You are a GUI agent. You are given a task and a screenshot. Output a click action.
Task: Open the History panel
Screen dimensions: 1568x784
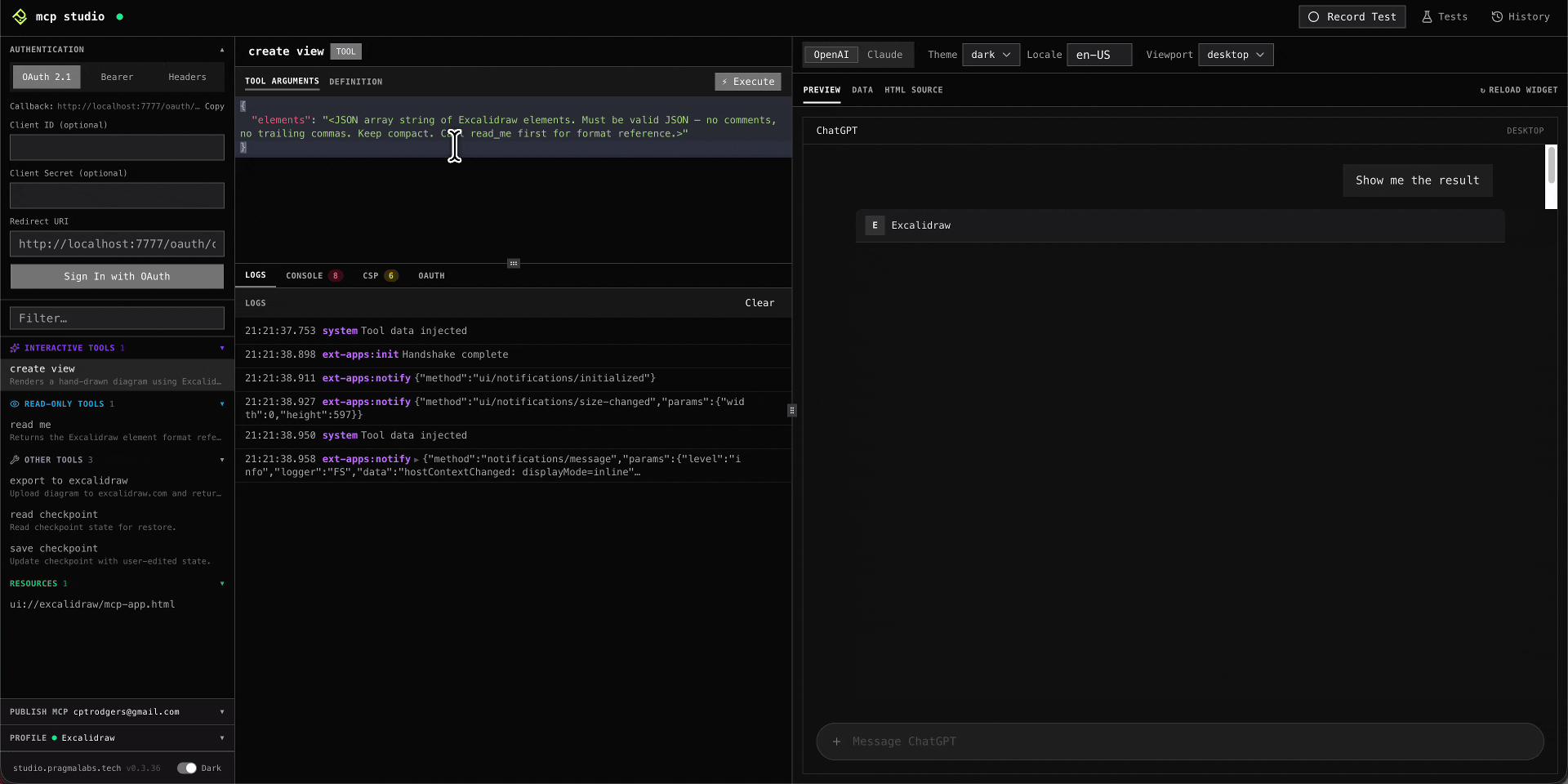click(1520, 16)
